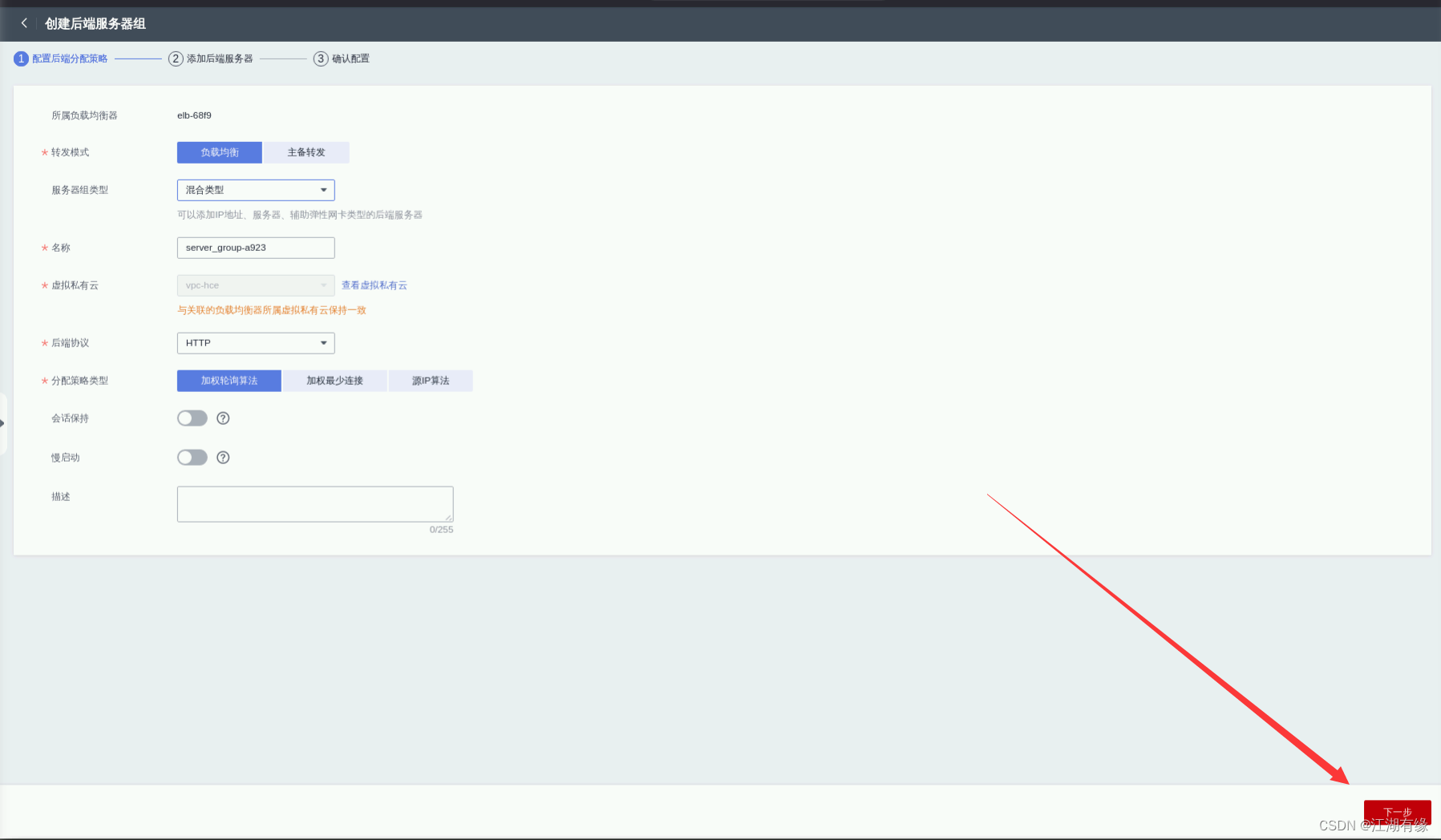Open 查看虚拟私有云 link
The image size is (1441, 840).
(x=374, y=285)
